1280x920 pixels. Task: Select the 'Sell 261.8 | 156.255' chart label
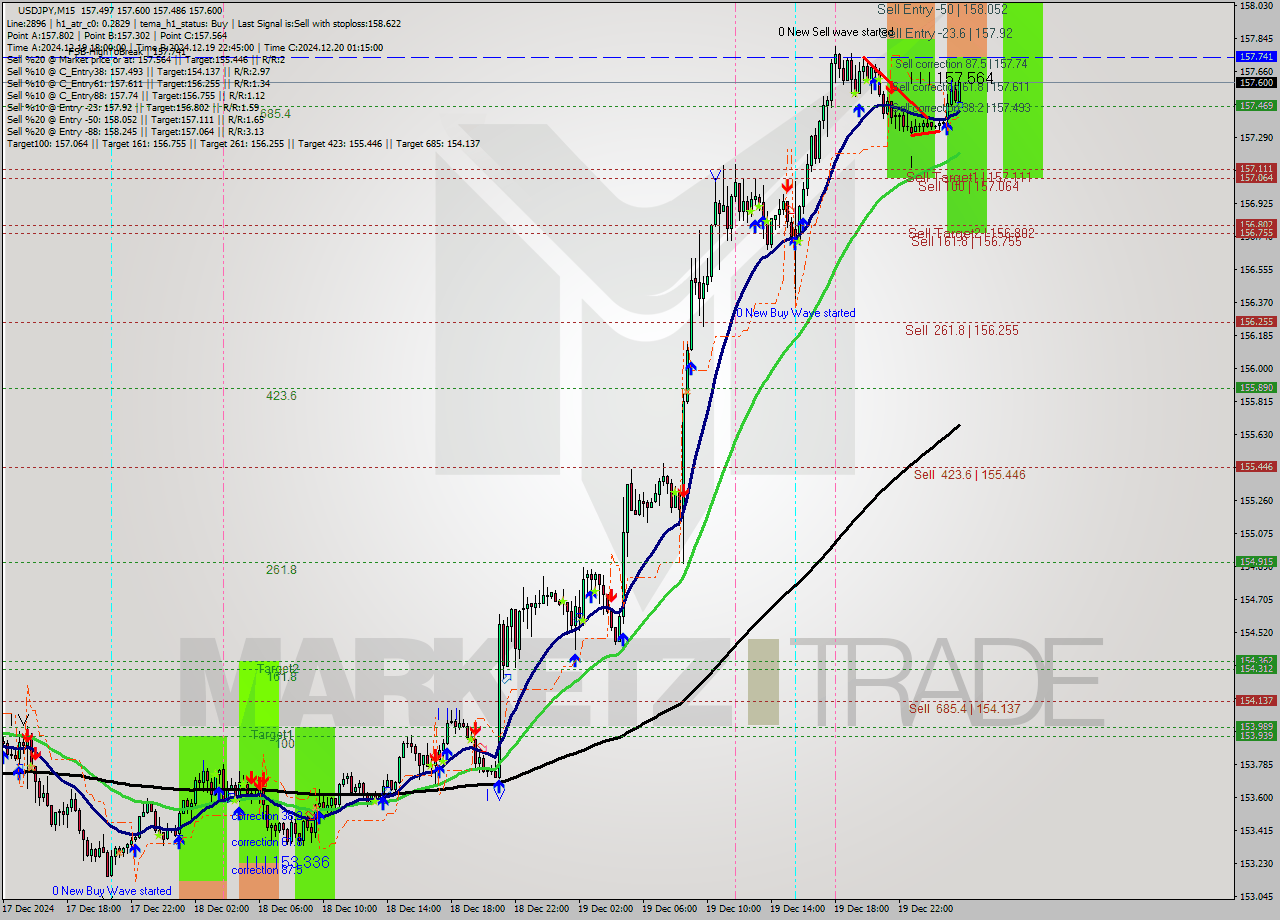point(961,330)
